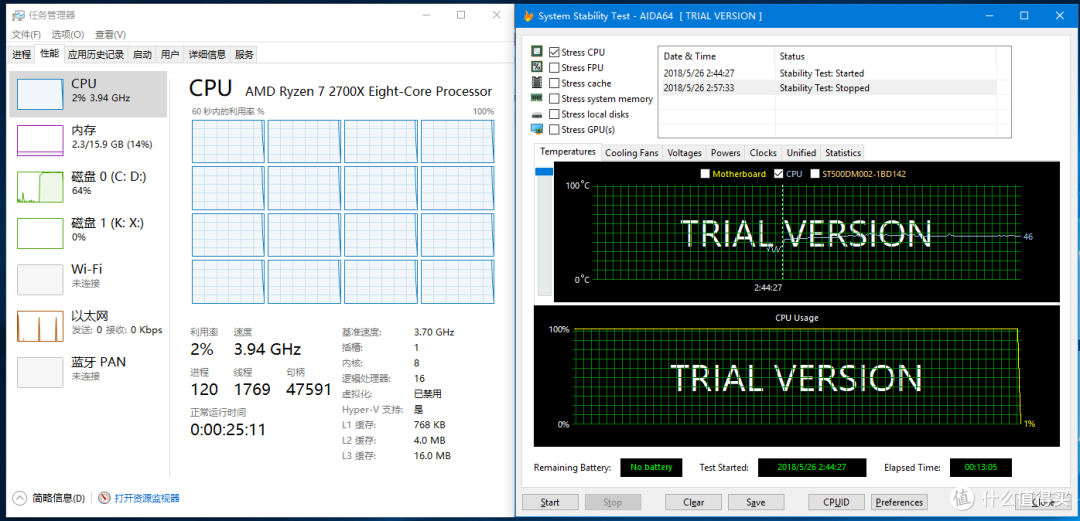Click the Resource Monitor icon in Task Manager
Viewport: 1080px width, 521px height.
tap(105, 498)
